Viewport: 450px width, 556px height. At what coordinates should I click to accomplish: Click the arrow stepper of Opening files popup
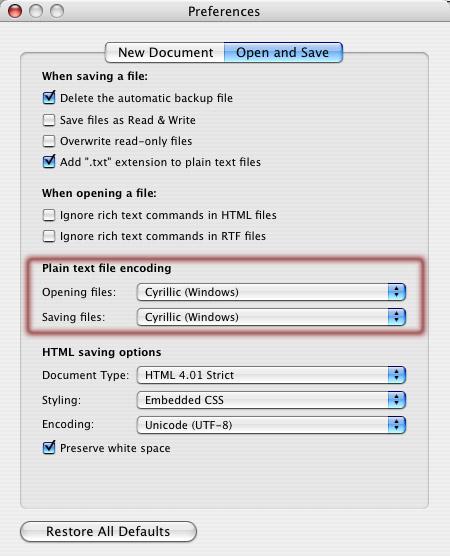[396, 292]
